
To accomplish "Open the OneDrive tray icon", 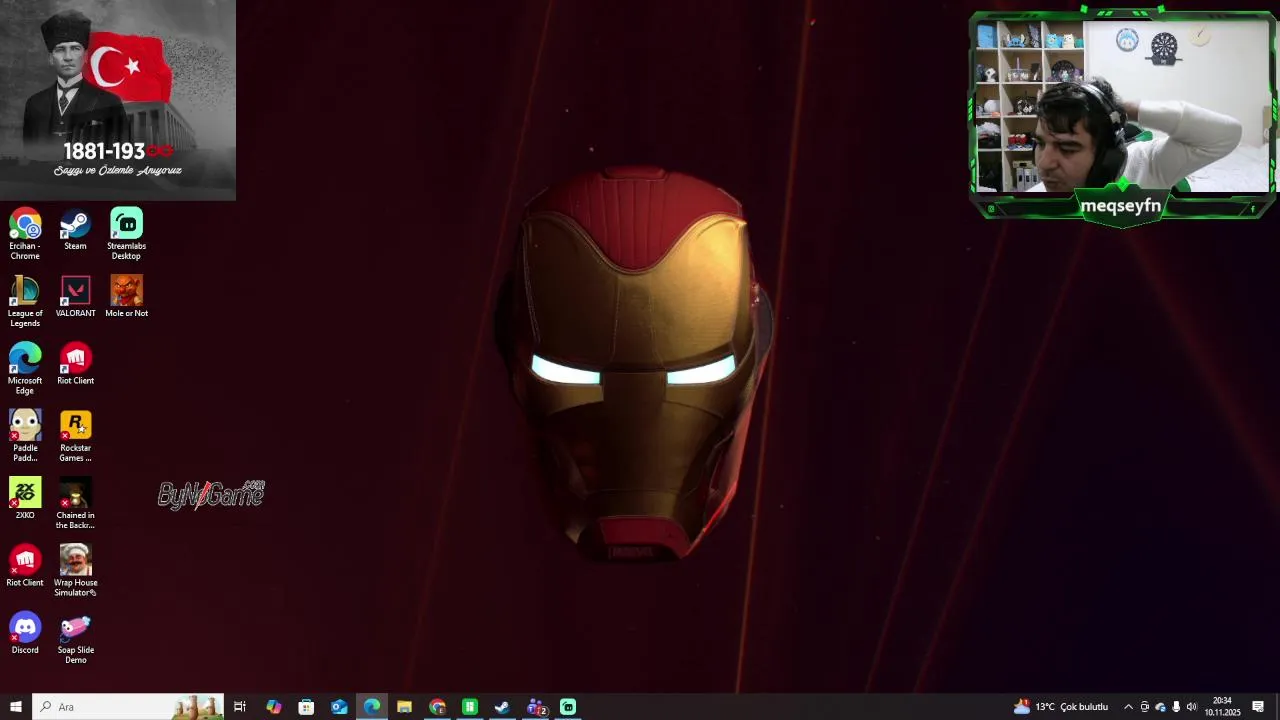I will pos(1160,707).
